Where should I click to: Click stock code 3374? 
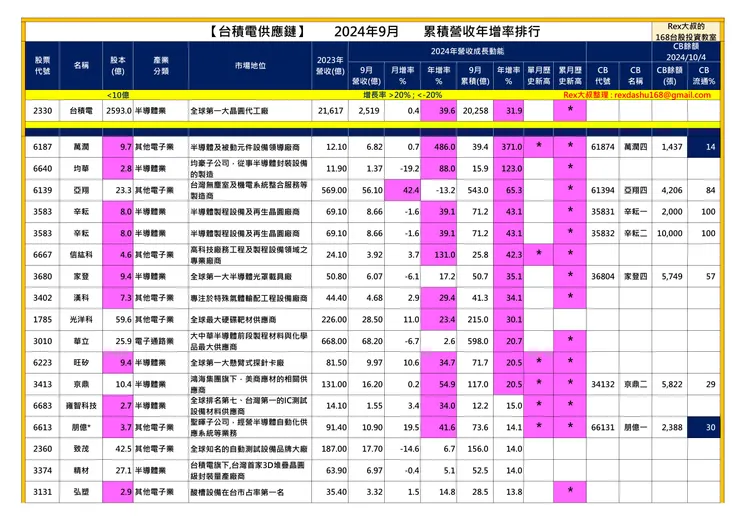point(42,471)
